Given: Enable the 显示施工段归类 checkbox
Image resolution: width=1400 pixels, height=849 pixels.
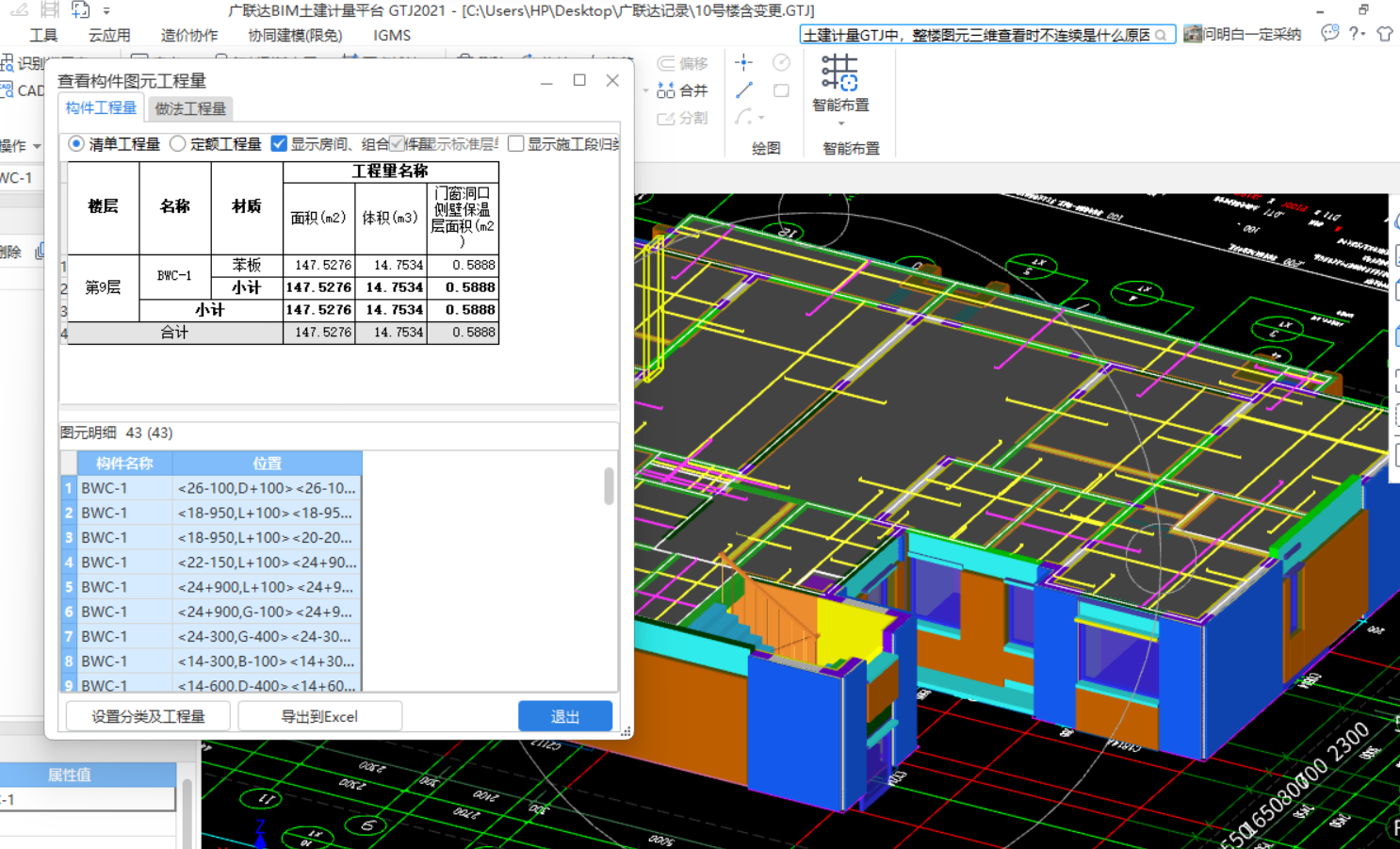Looking at the screenshot, I should tap(516, 144).
